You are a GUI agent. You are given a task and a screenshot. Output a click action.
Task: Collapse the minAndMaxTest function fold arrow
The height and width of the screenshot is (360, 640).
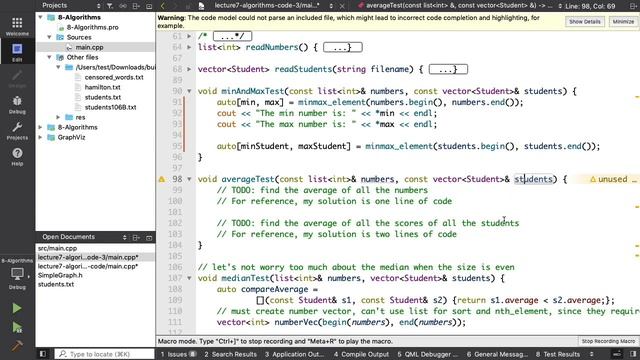pyautogui.click(x=189, y=91)
